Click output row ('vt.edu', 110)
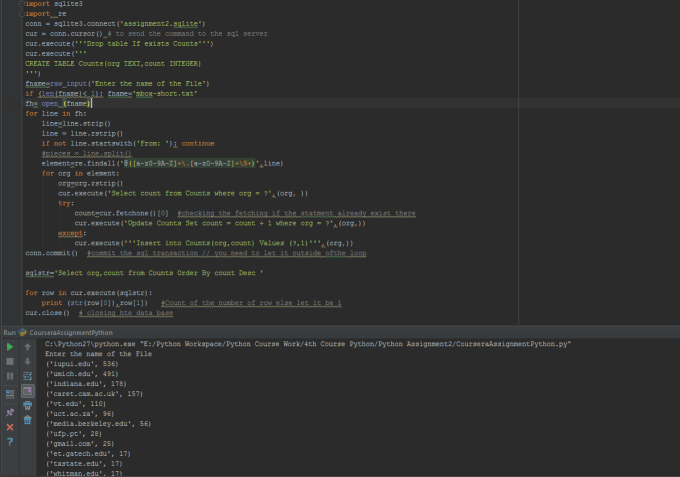680x477 pixels. pos(76,404)
